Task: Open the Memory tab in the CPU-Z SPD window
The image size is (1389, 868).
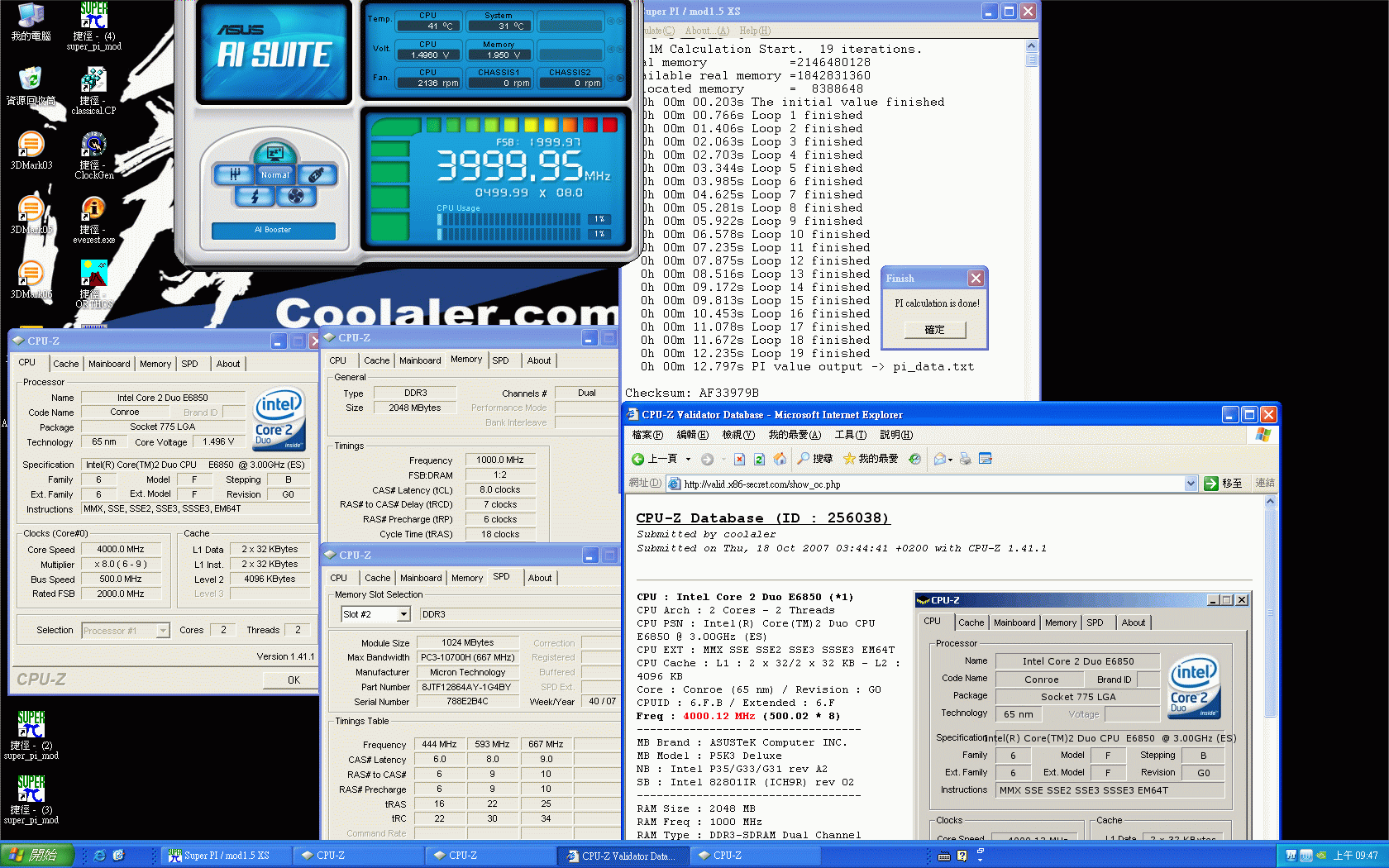Action: click(x=467, y=578)
